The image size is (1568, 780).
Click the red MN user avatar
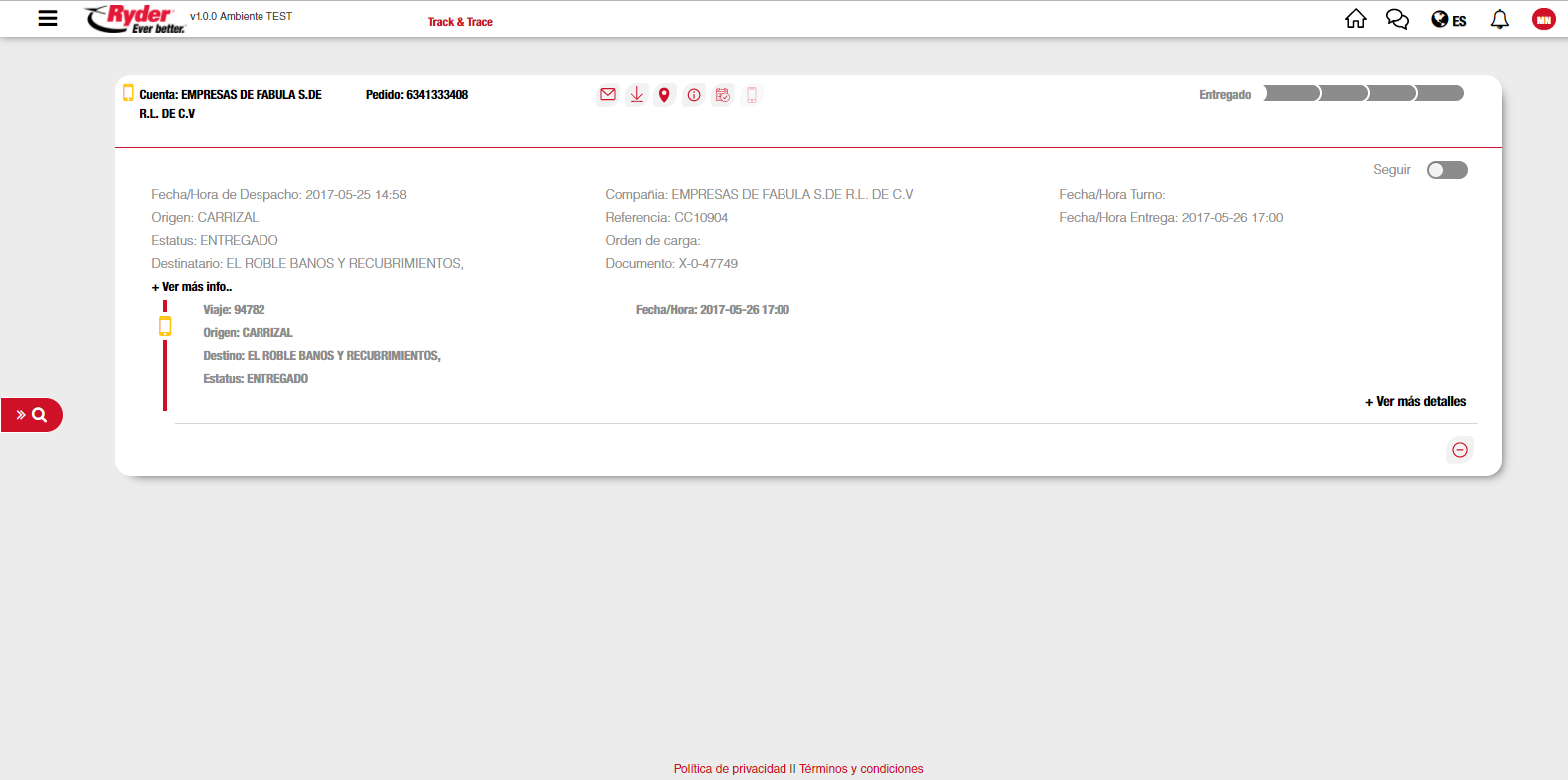(1543, 19)
